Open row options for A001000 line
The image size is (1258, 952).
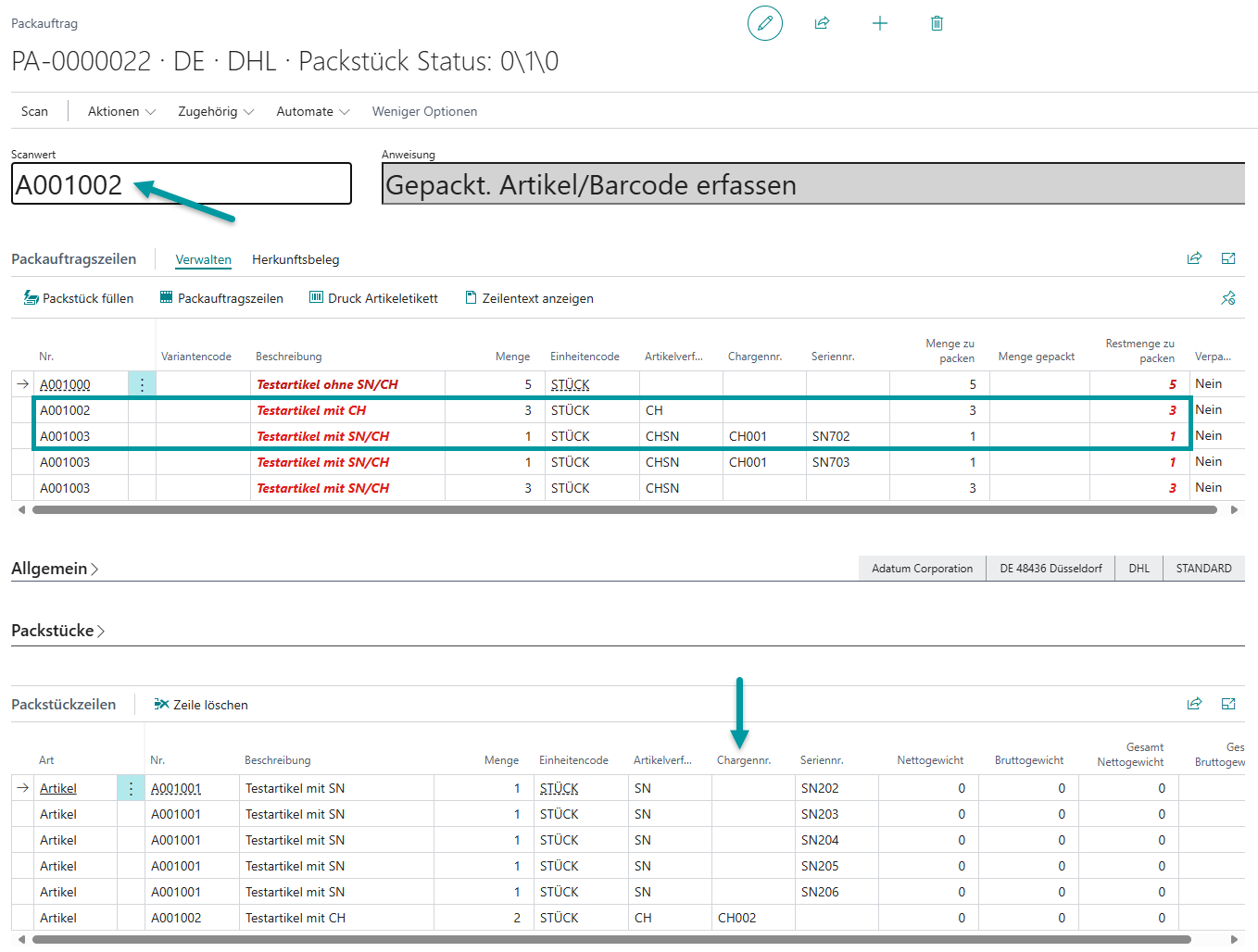[142, 384]
